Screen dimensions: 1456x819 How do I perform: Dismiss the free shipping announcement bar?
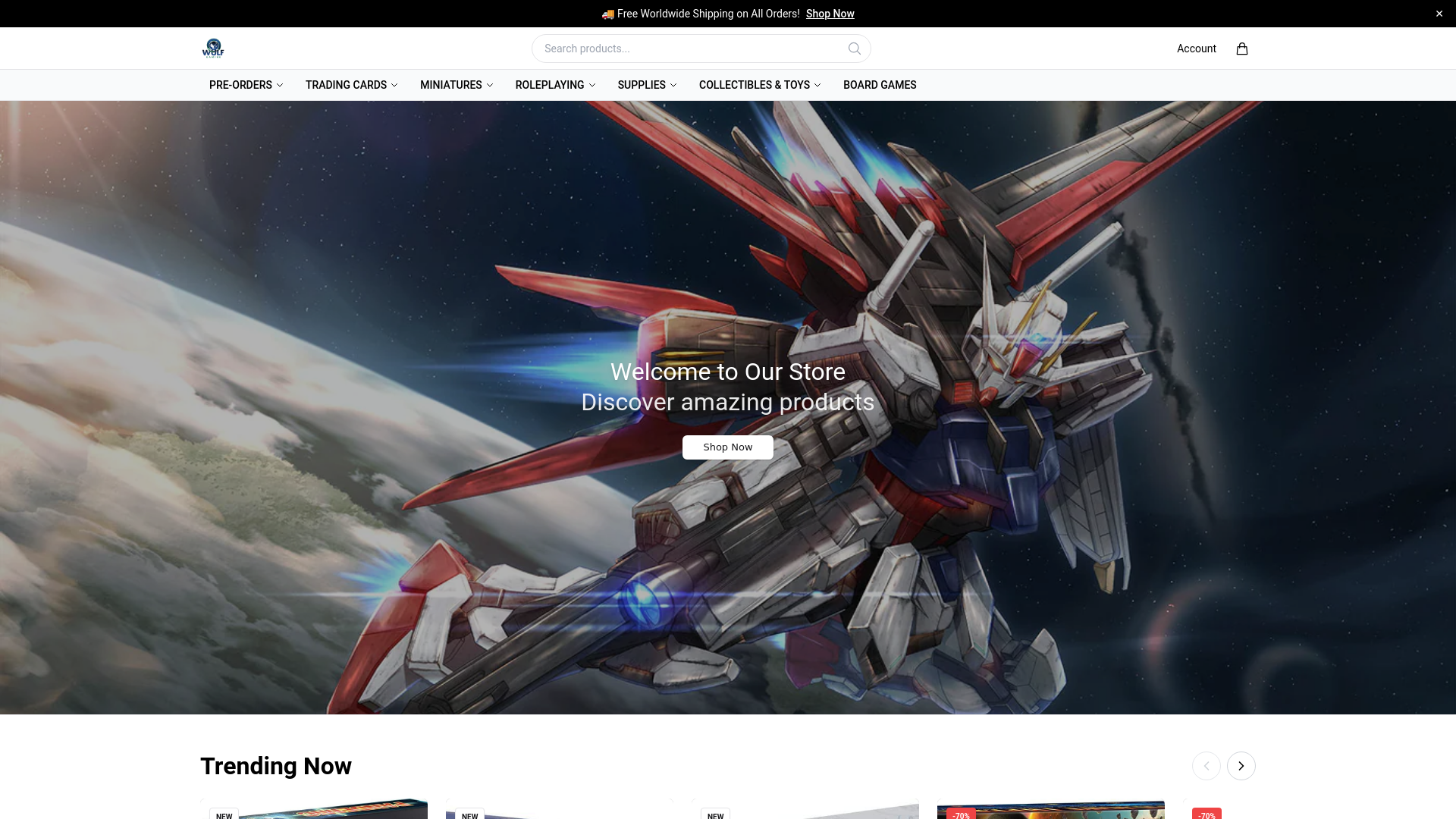(x=1439, y=14)
